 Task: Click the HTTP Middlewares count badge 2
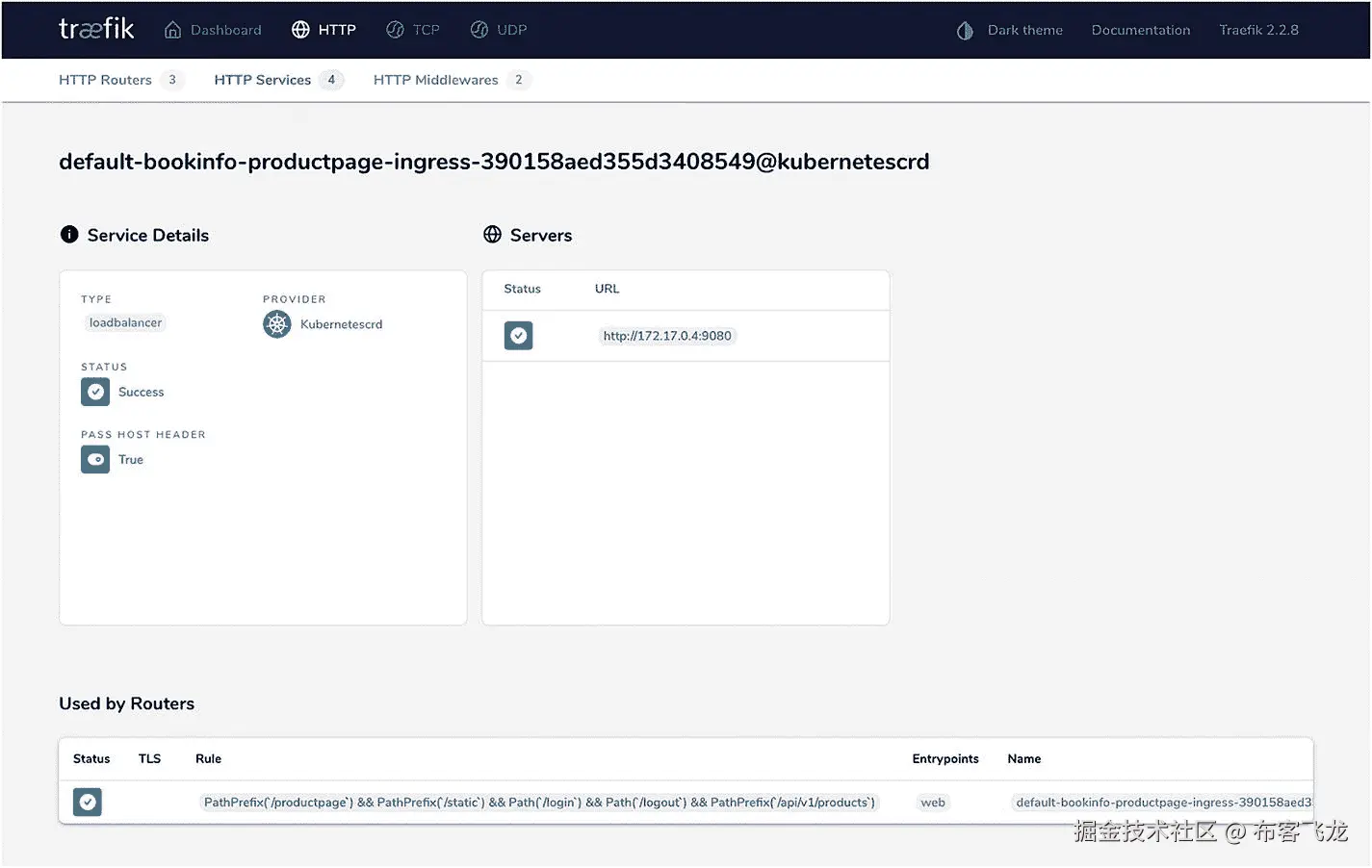519,80
